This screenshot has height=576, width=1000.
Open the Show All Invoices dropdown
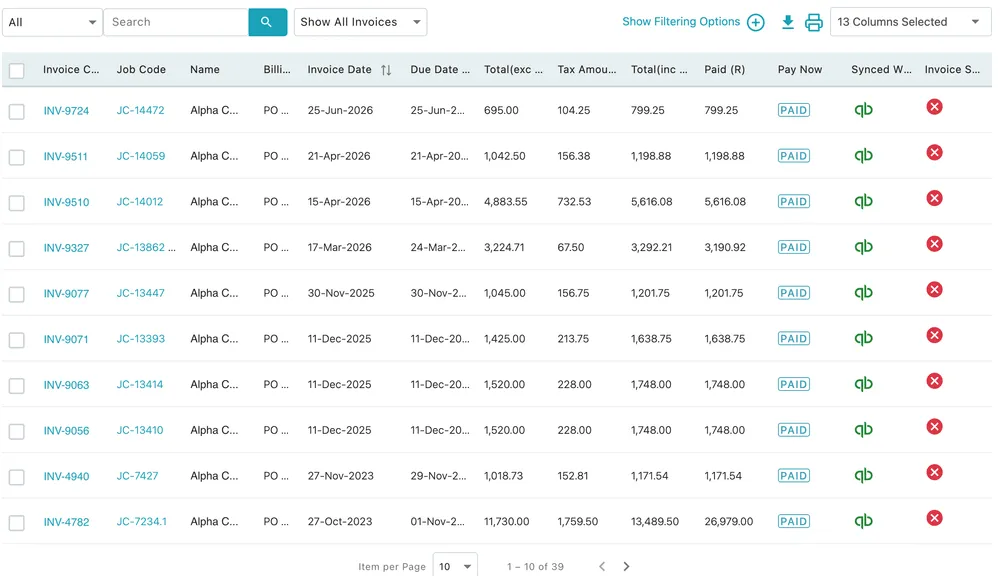coord(360,22)
